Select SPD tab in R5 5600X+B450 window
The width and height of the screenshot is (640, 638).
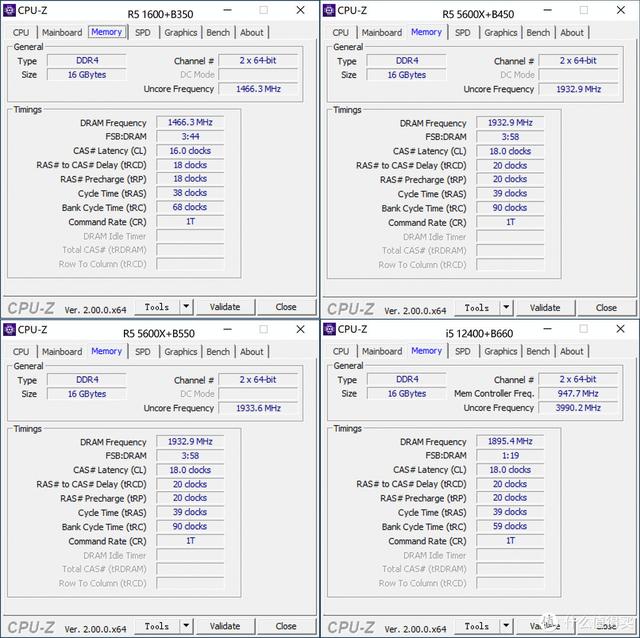(x=462, y=33)
